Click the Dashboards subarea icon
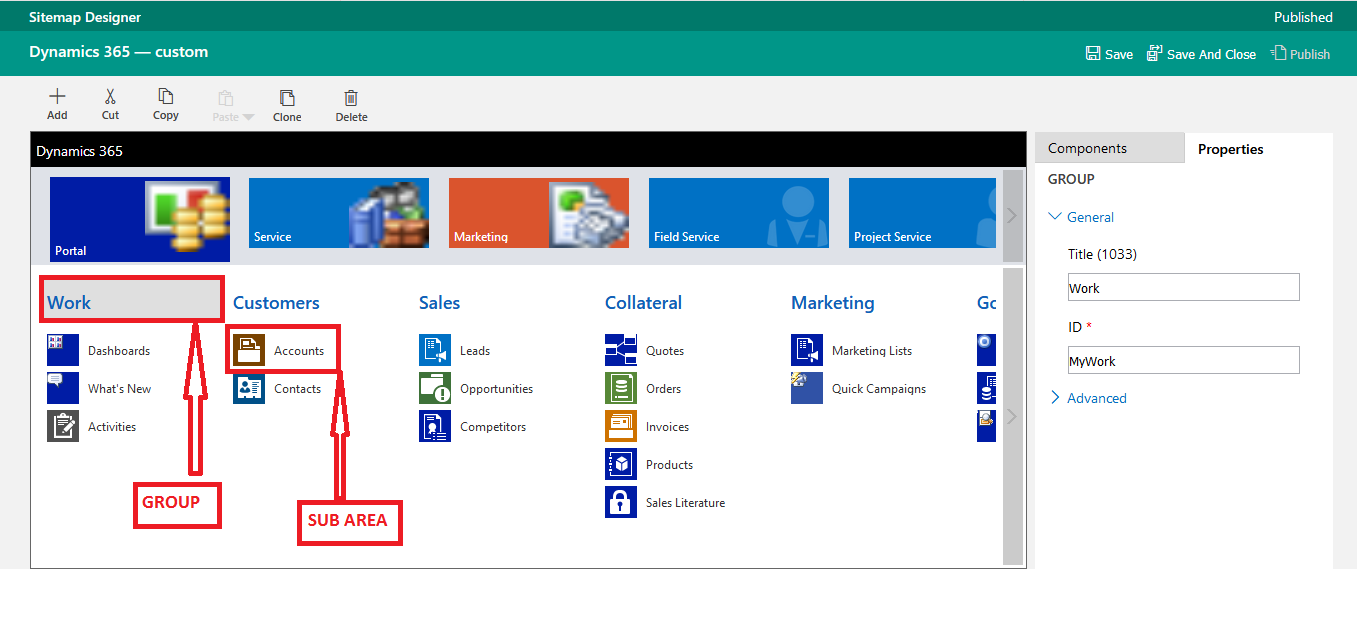Image resolution: width=1357 pixels, height=623 pixels. pos(63,350)
